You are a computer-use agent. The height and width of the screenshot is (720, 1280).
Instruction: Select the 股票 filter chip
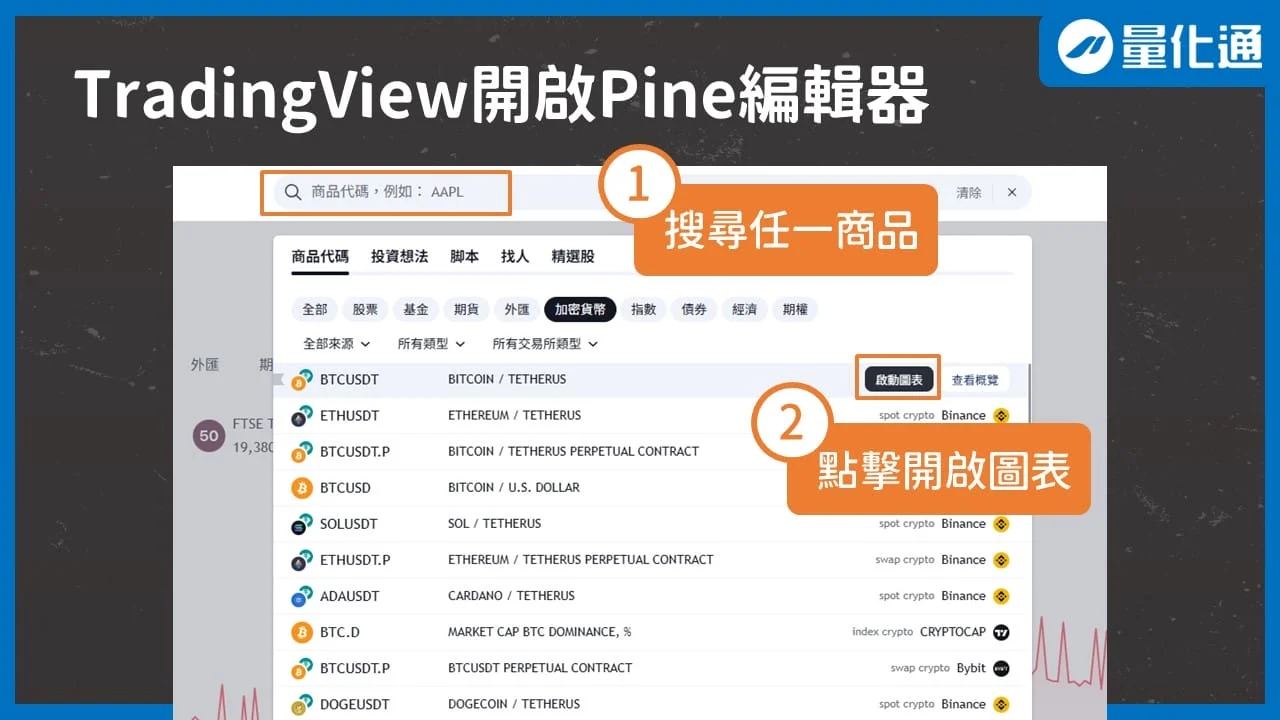coord(366,310)
